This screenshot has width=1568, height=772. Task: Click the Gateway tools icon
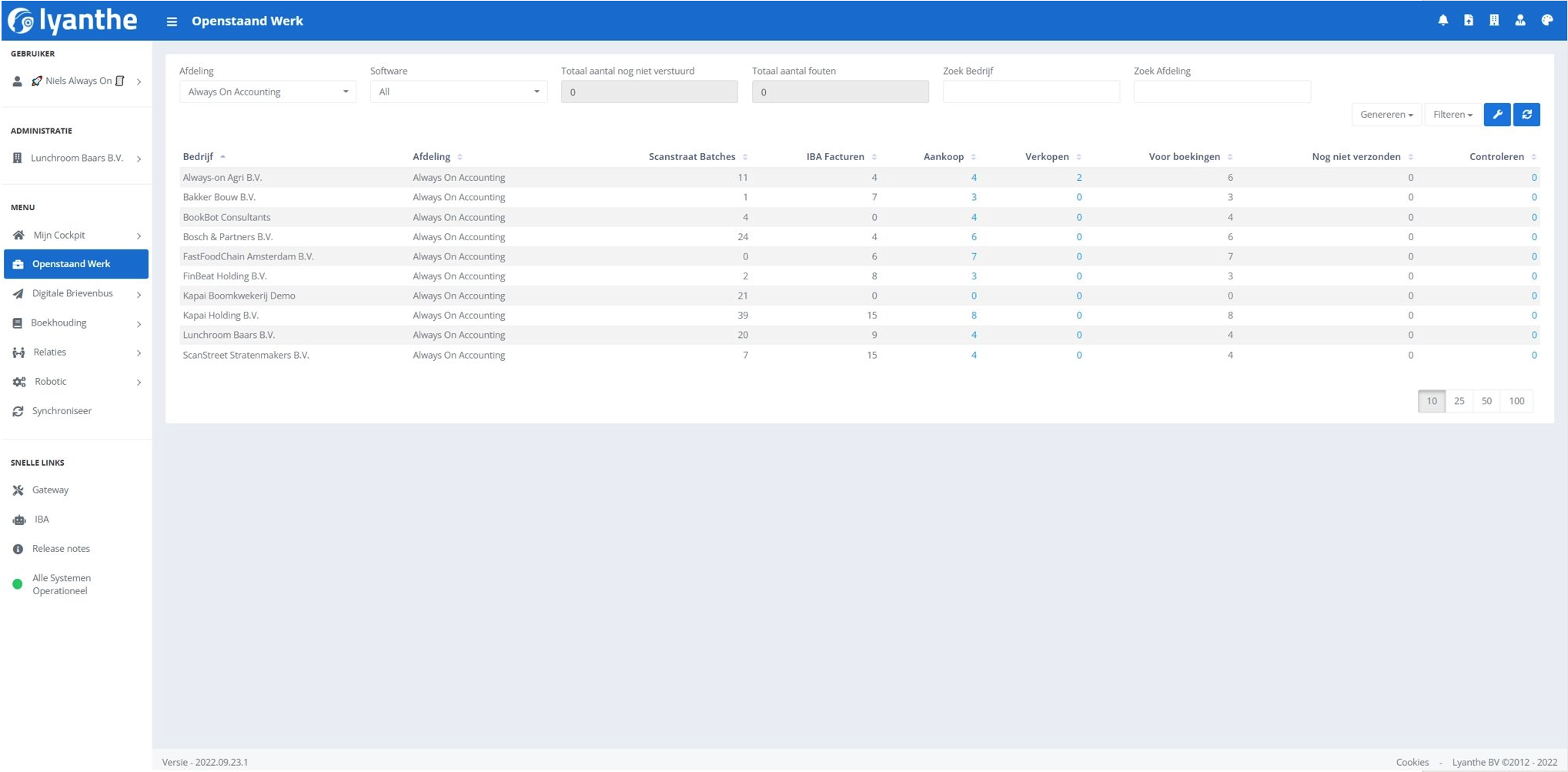(18, 490)
